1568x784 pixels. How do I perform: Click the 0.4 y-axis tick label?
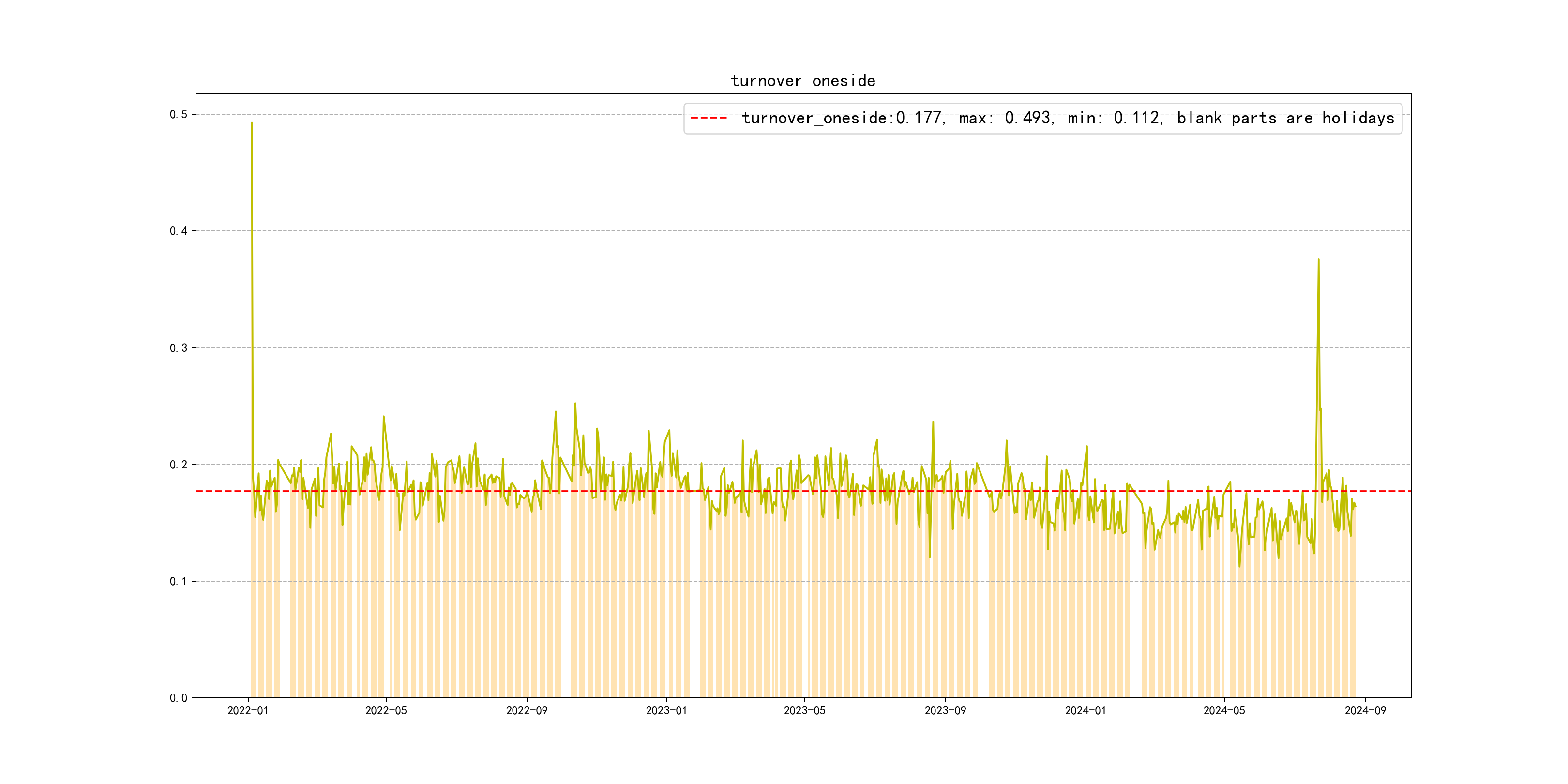[179, 231]
